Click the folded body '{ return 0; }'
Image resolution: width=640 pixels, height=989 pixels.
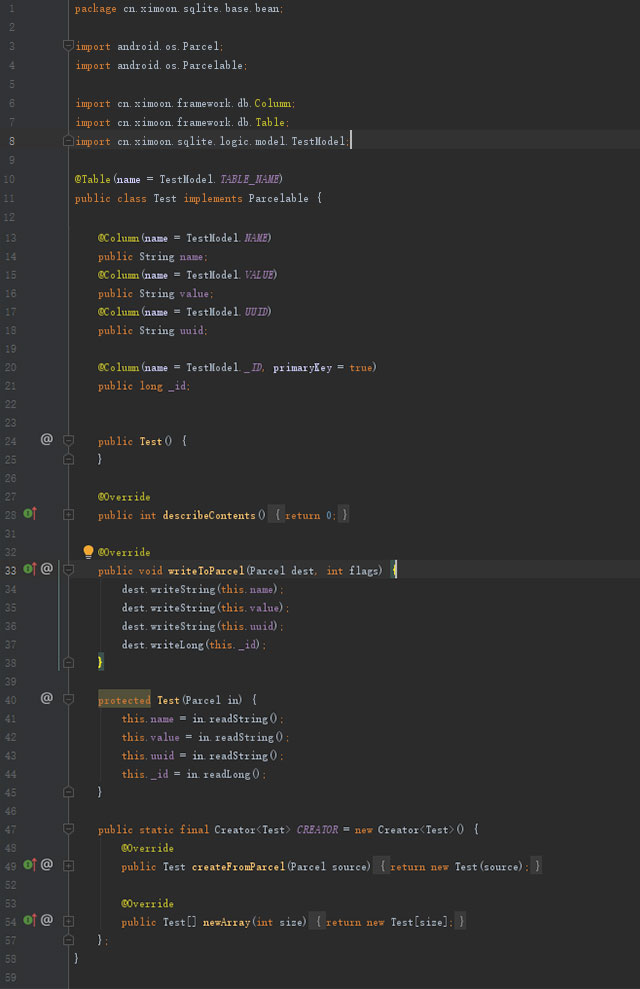tap(309, 515)
